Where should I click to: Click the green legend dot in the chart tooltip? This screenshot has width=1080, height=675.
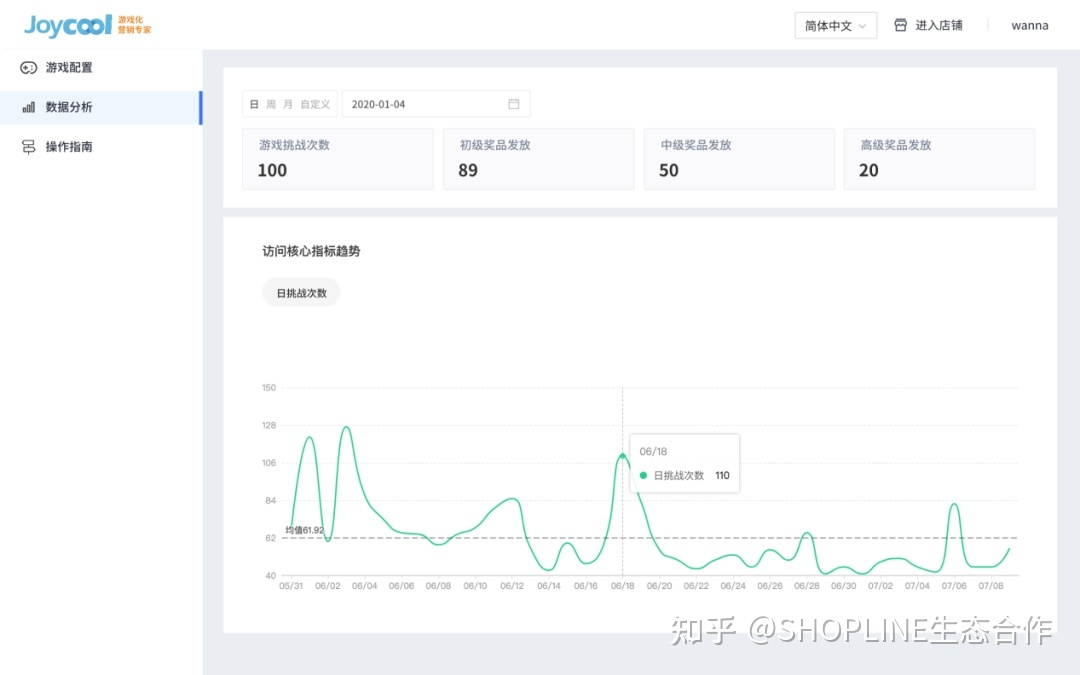(643, 476)
